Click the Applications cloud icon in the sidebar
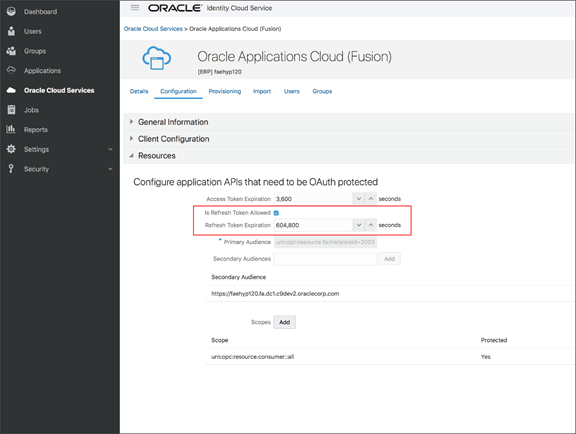 pos(11,70)
